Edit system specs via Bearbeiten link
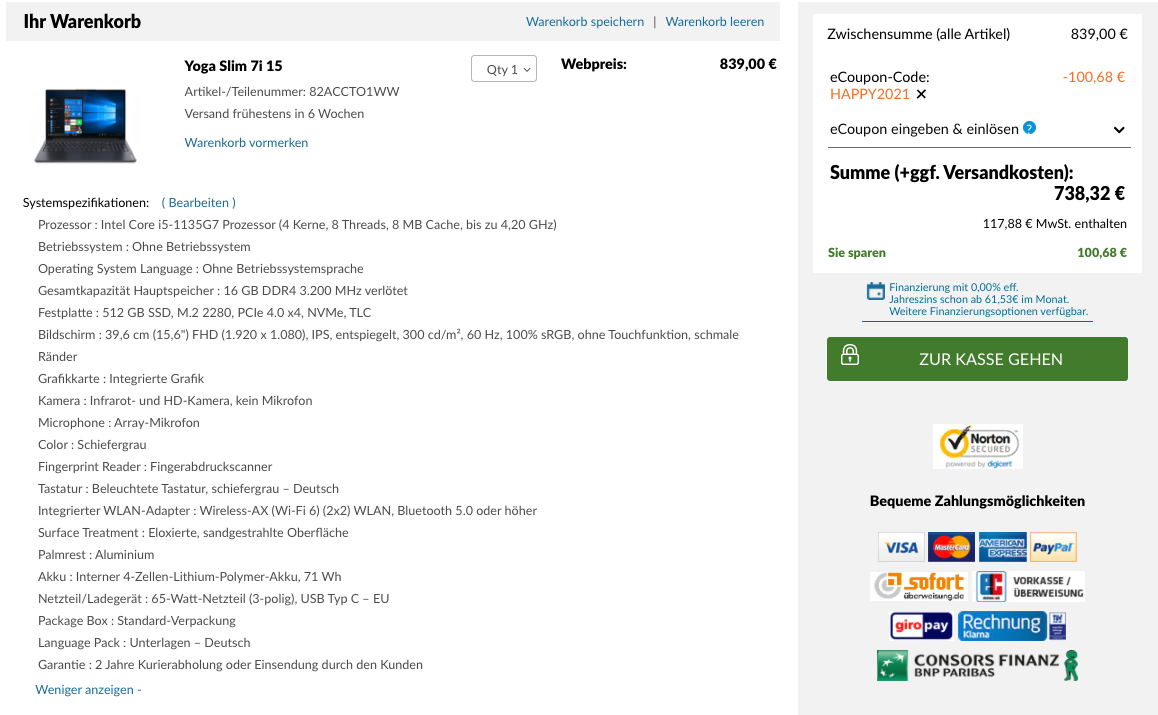 199,202
